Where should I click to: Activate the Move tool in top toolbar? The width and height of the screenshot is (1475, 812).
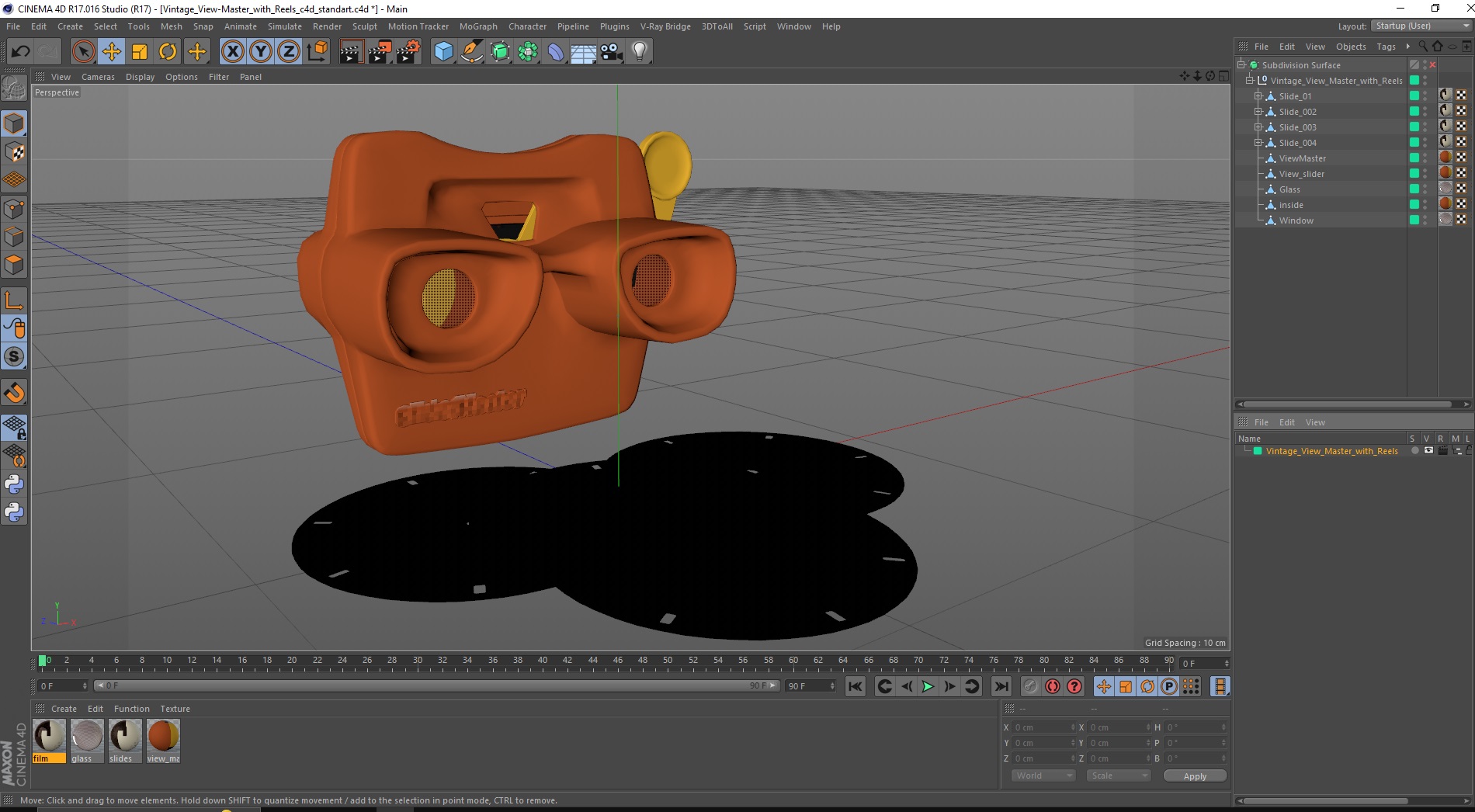[x=111, y=52]
